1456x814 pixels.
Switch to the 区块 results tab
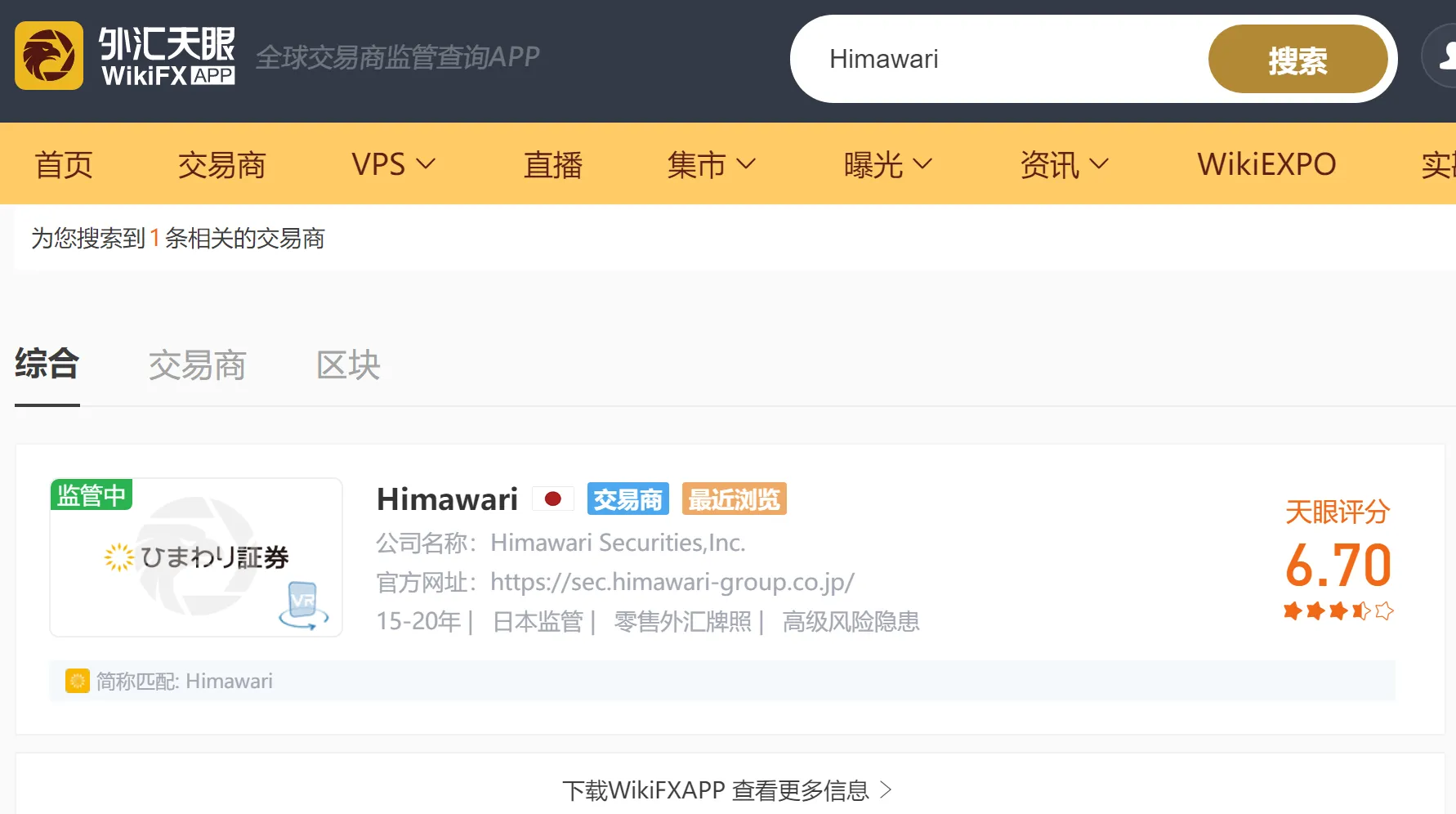point(349,365)
